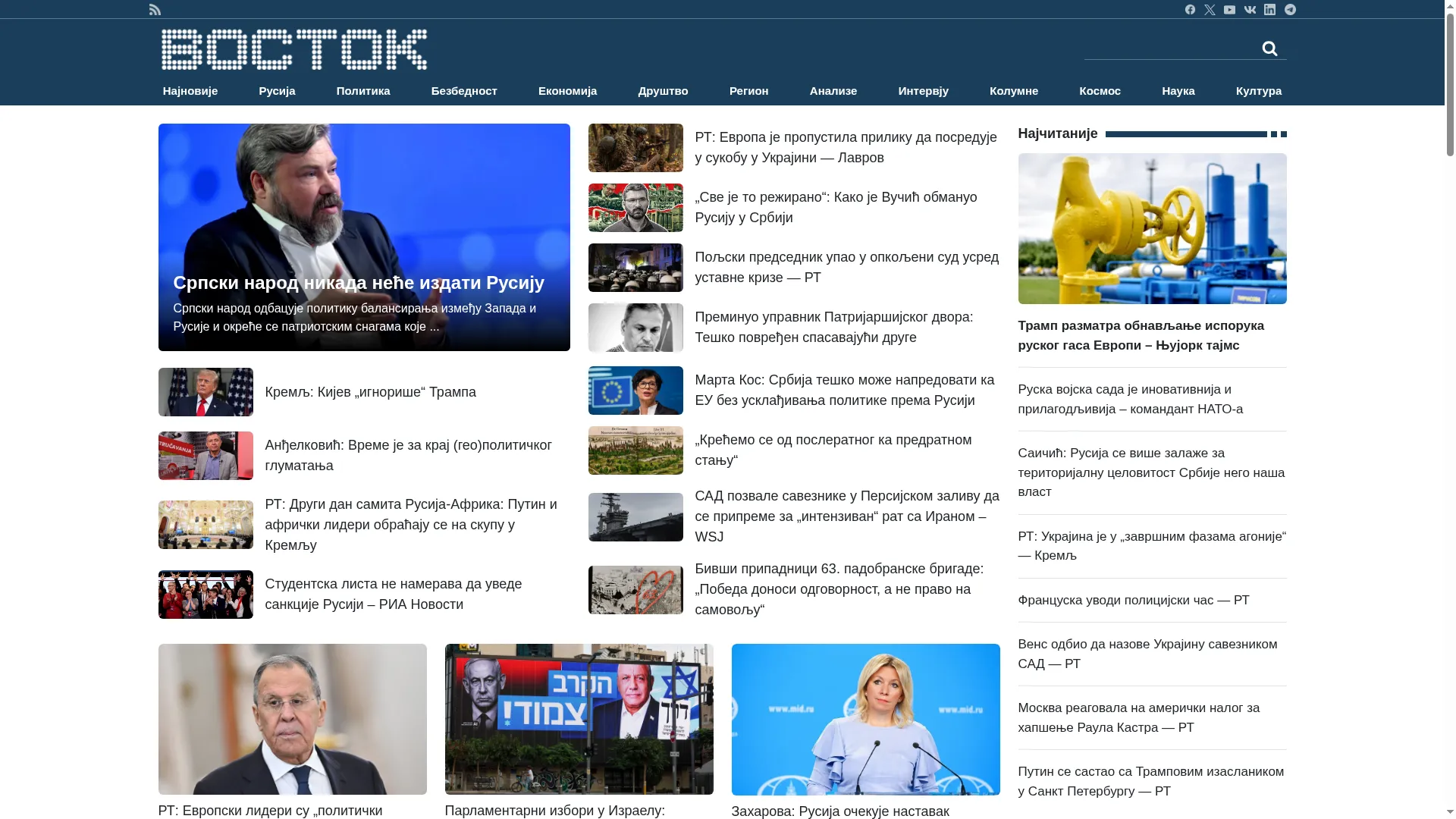Open the Политика menu item
Viewport: 1456px width, 819px height.
click(363, 91)
